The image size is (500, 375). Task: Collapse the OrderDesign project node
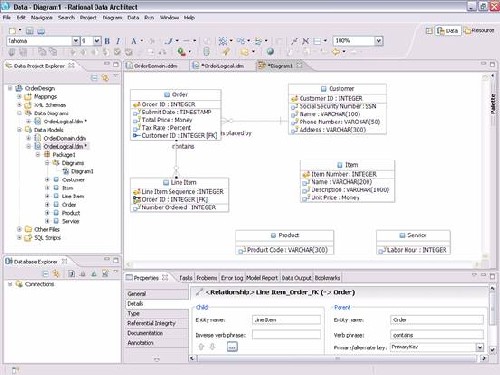tap(10, 88)
